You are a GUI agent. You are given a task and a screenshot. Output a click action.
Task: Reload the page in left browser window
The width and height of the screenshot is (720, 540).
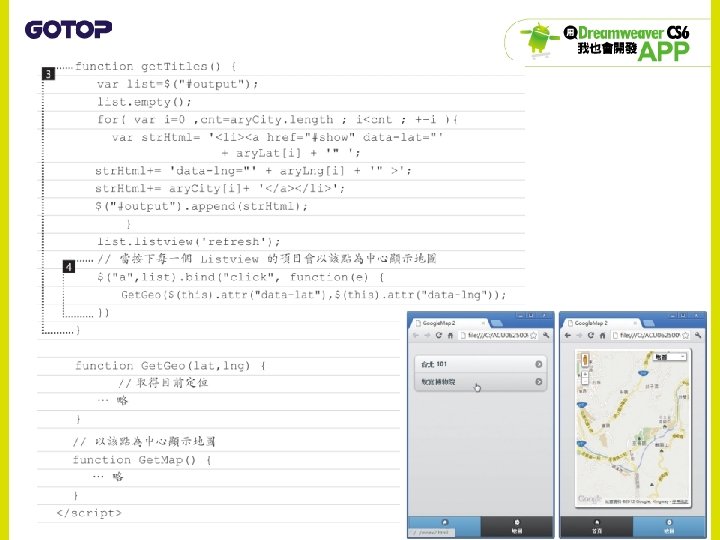(x=439, y=335)
